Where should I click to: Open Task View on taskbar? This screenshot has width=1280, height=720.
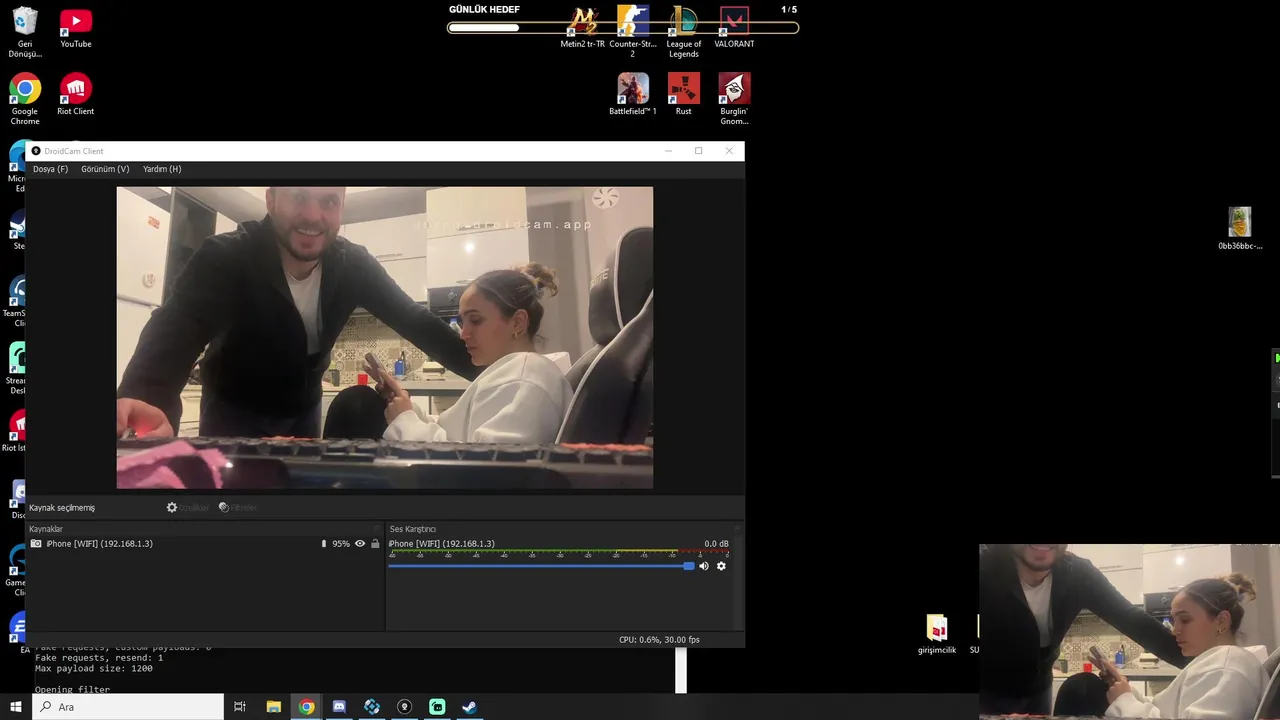pos(240,707)
